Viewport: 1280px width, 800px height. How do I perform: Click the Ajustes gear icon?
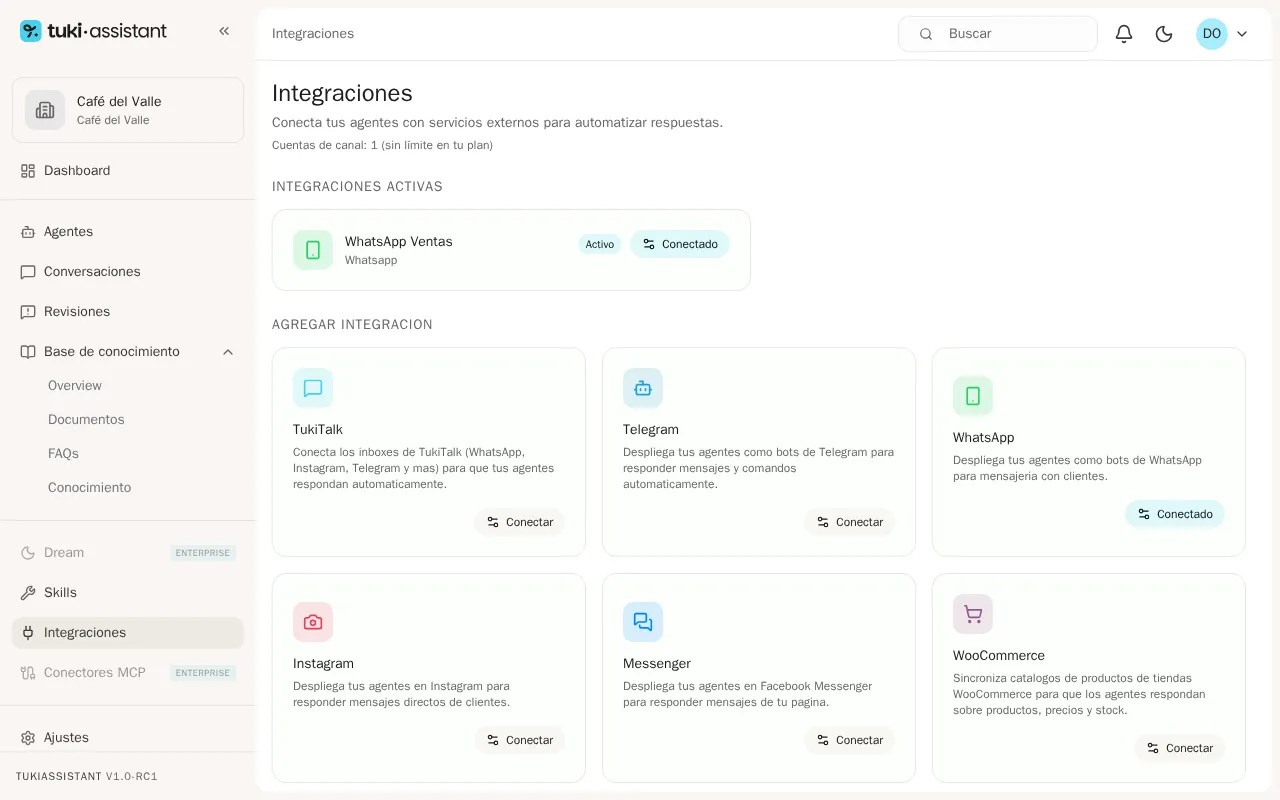pyautogui.click(x=28, y=738)
